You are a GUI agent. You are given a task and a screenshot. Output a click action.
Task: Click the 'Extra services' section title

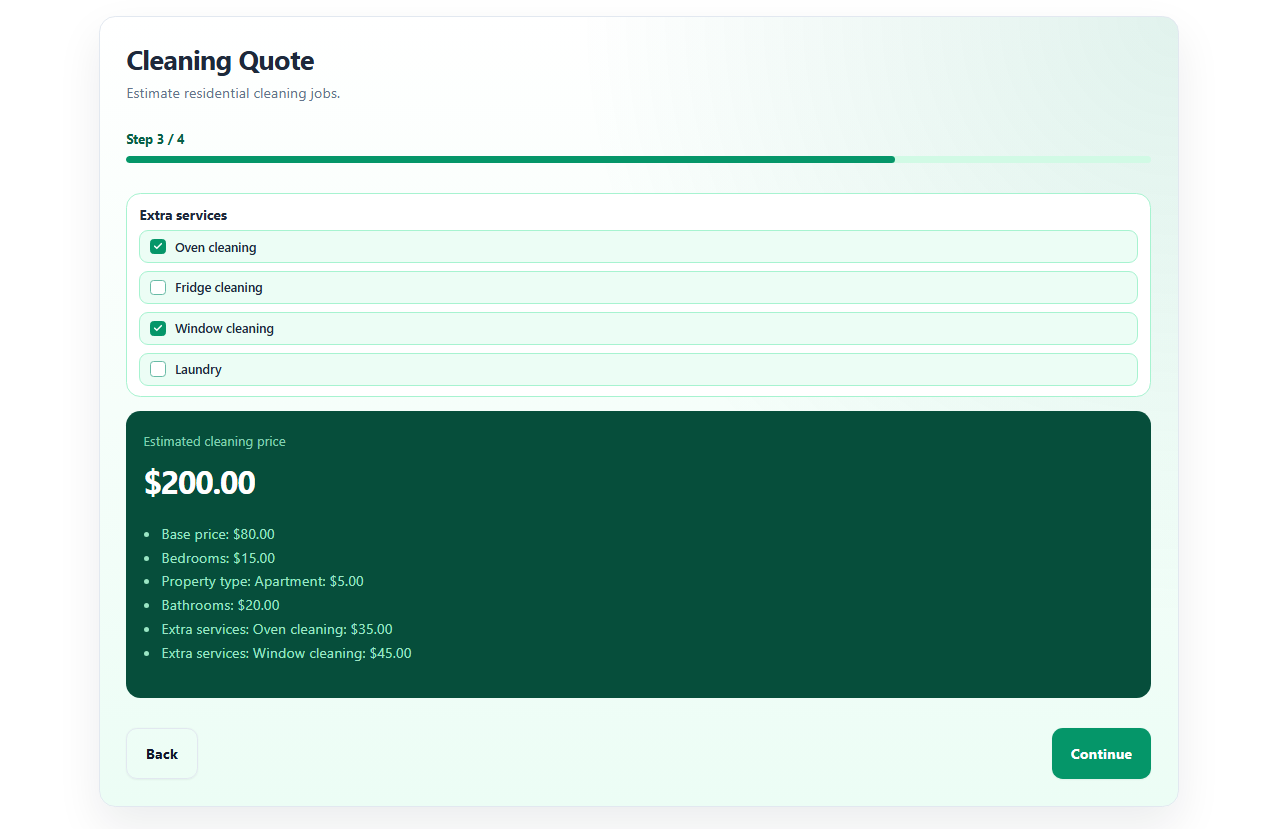click(183, 215)
